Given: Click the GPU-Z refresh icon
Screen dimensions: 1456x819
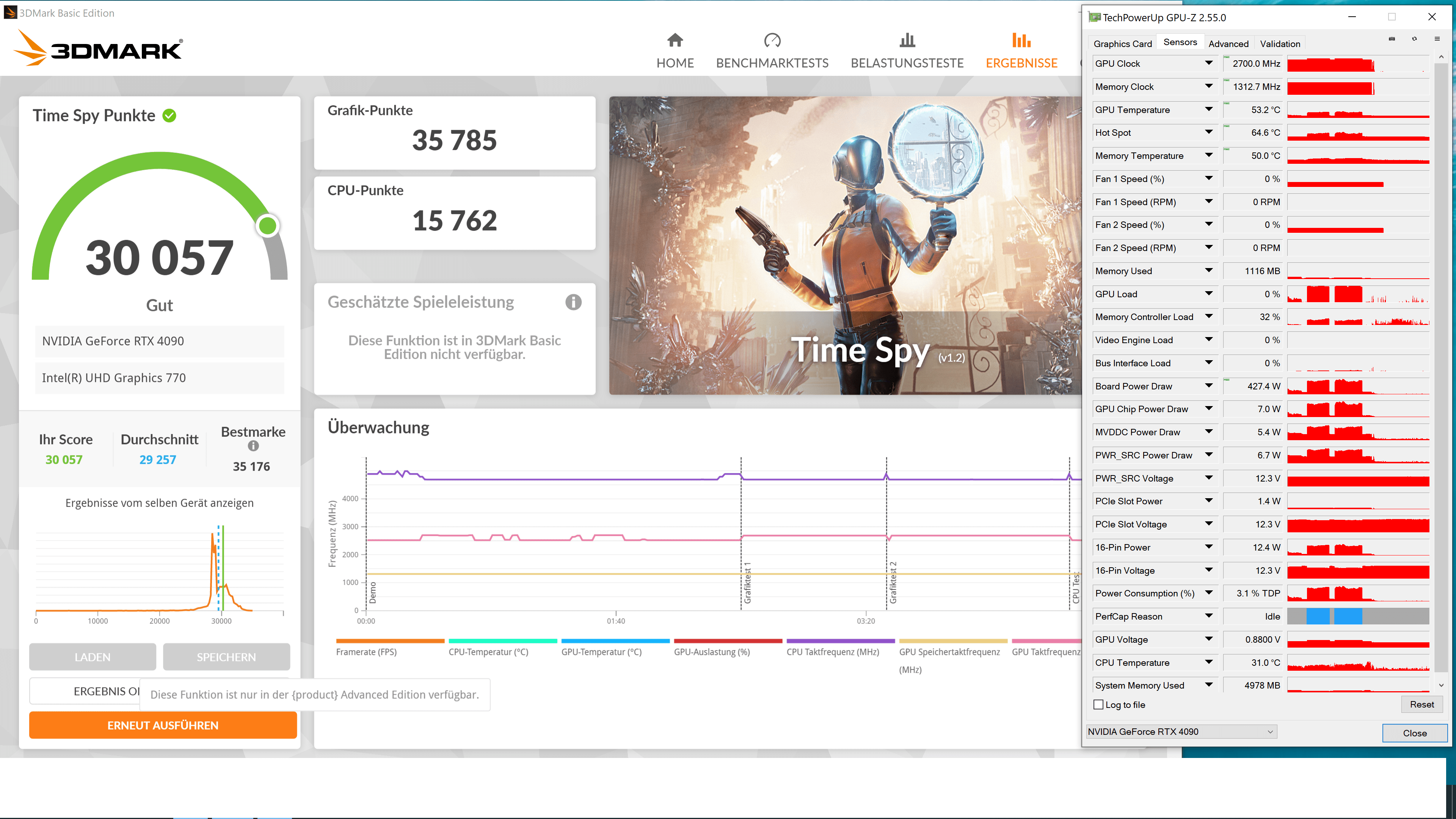Looking at the screenshot, I should [x=1414, y=39].
